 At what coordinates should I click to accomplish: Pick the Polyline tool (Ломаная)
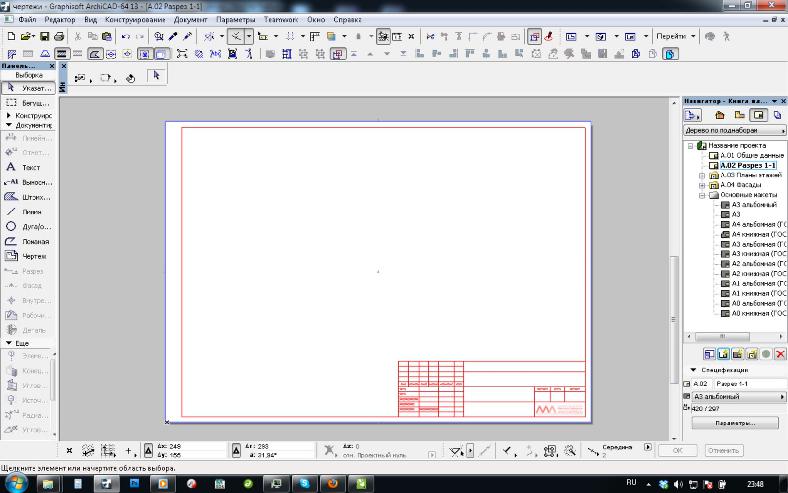click(x=24, y=242)
